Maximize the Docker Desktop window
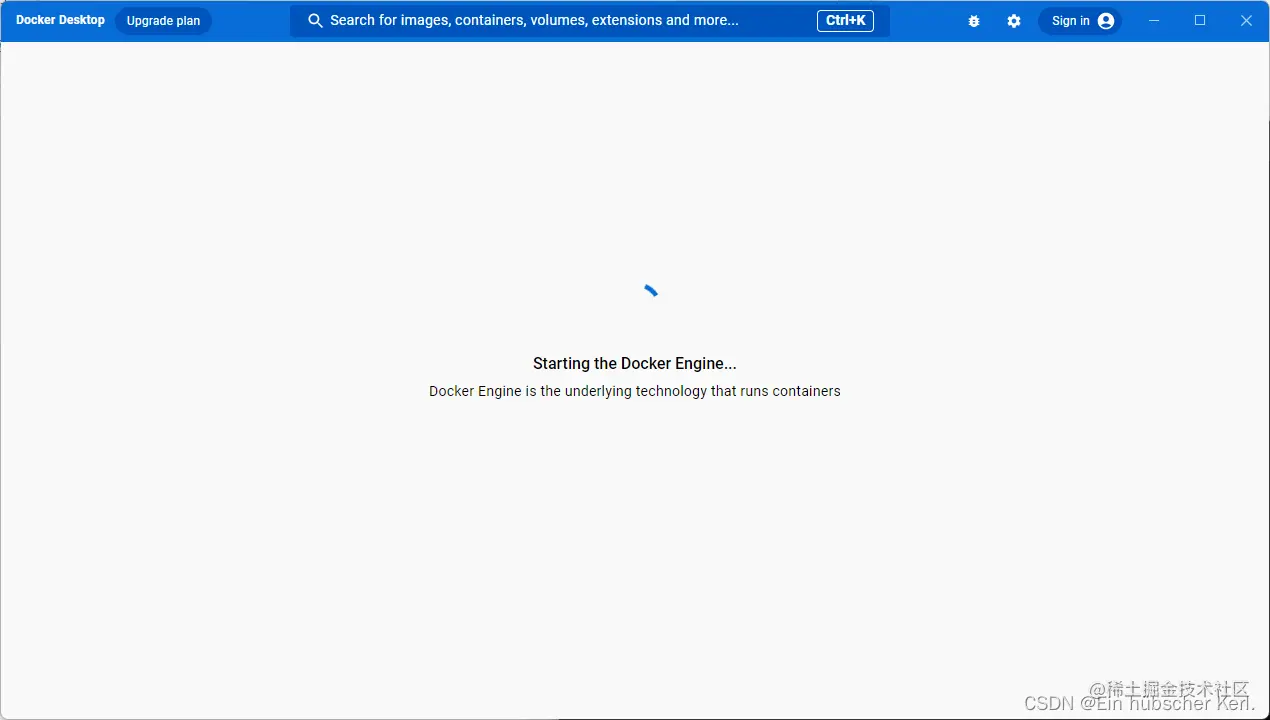This screenshot has height=720, width=1270. click(x=1200, y=21)
